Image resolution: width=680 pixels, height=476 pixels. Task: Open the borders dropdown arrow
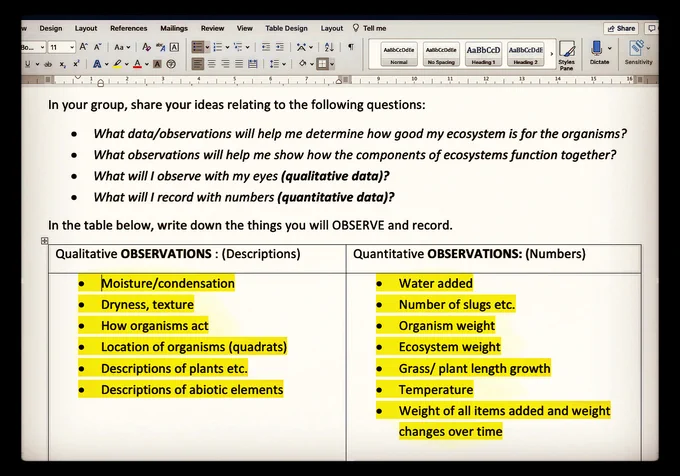pyautogui.click(x=332, y=64)
